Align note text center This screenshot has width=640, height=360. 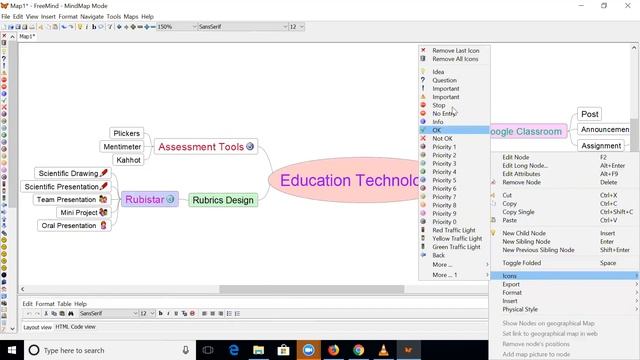pos(212,313)
